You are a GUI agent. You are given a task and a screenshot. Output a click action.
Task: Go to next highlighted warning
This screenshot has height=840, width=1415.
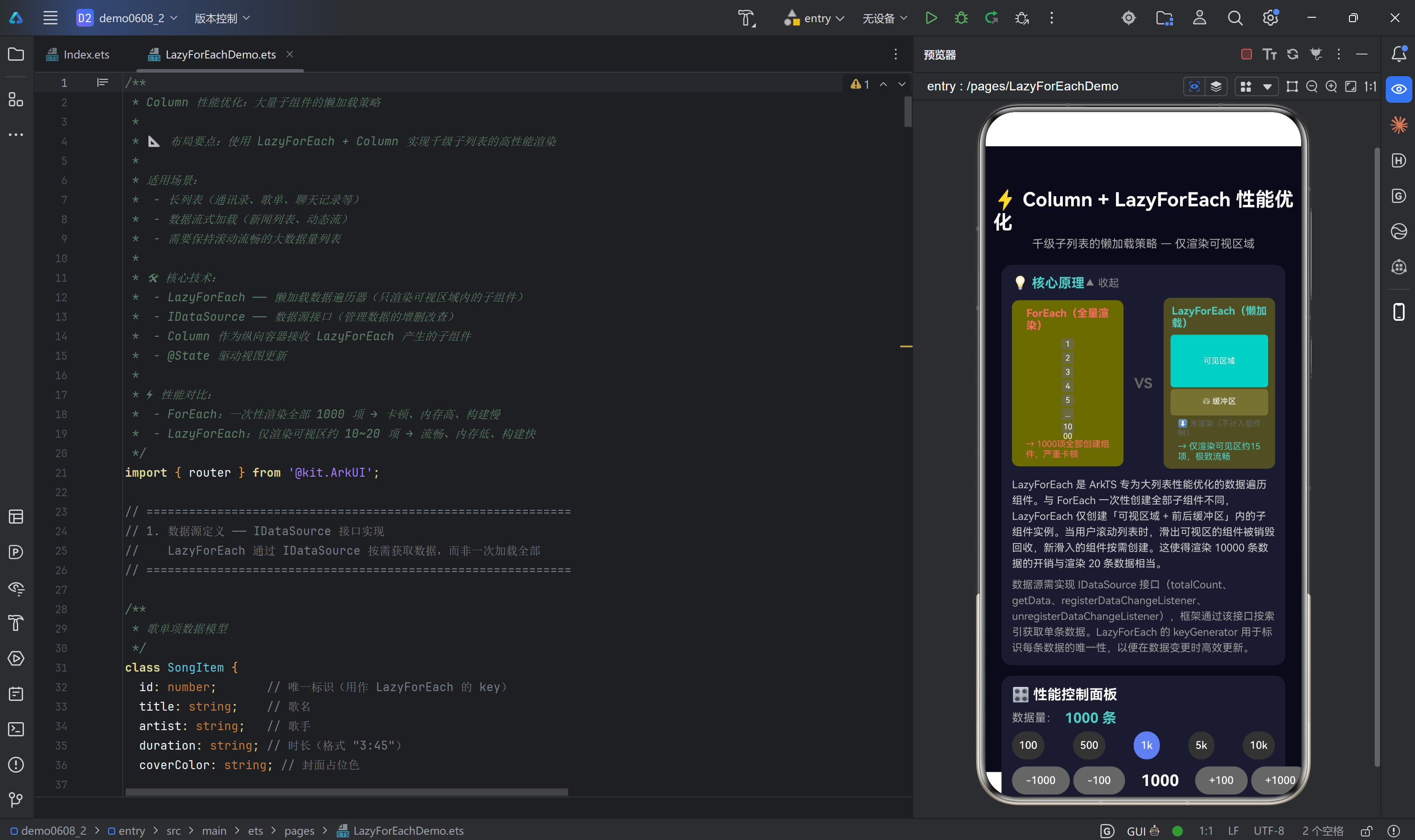[902, 84]
